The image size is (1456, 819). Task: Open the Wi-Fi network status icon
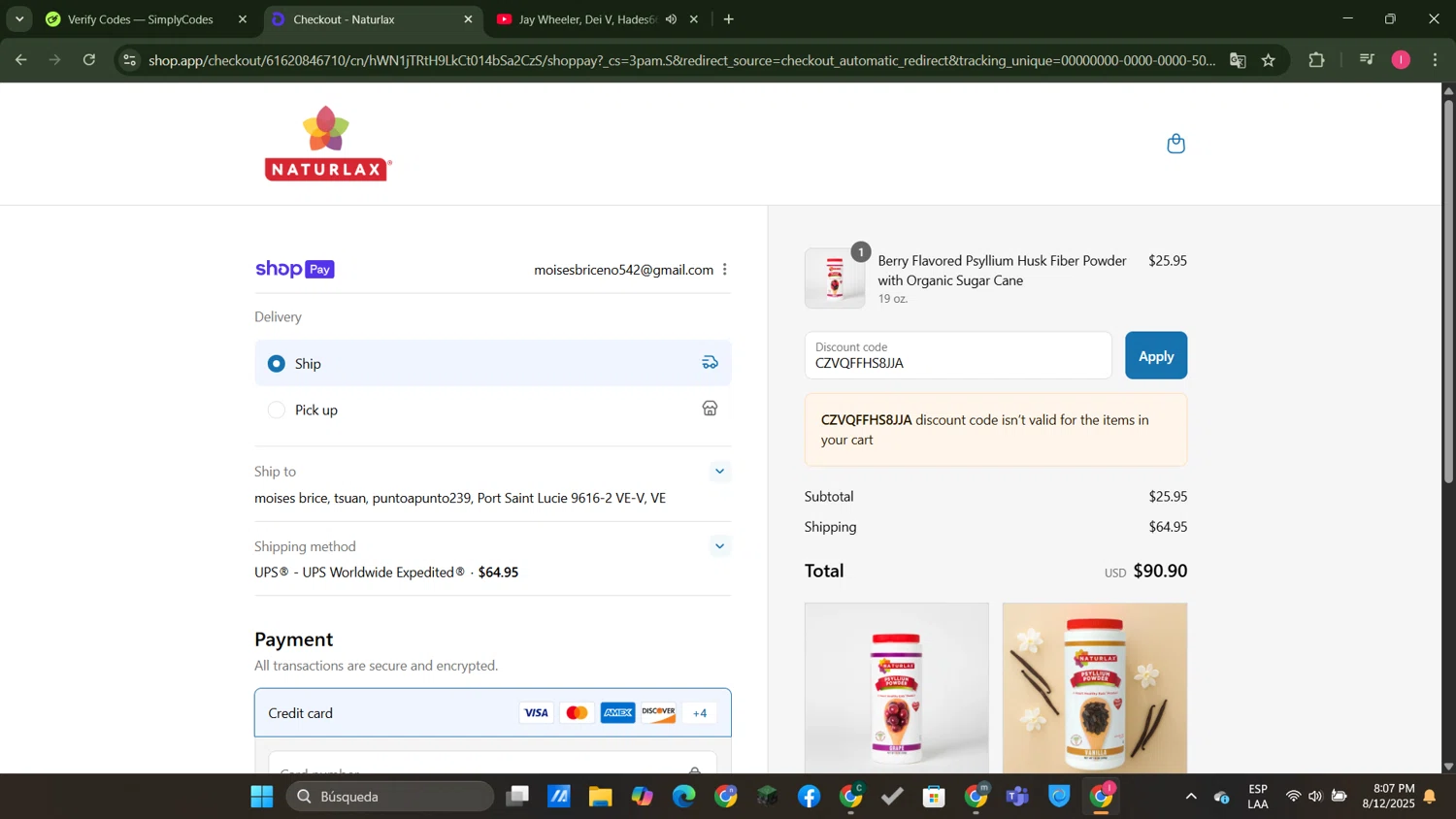click(1292, 797)
